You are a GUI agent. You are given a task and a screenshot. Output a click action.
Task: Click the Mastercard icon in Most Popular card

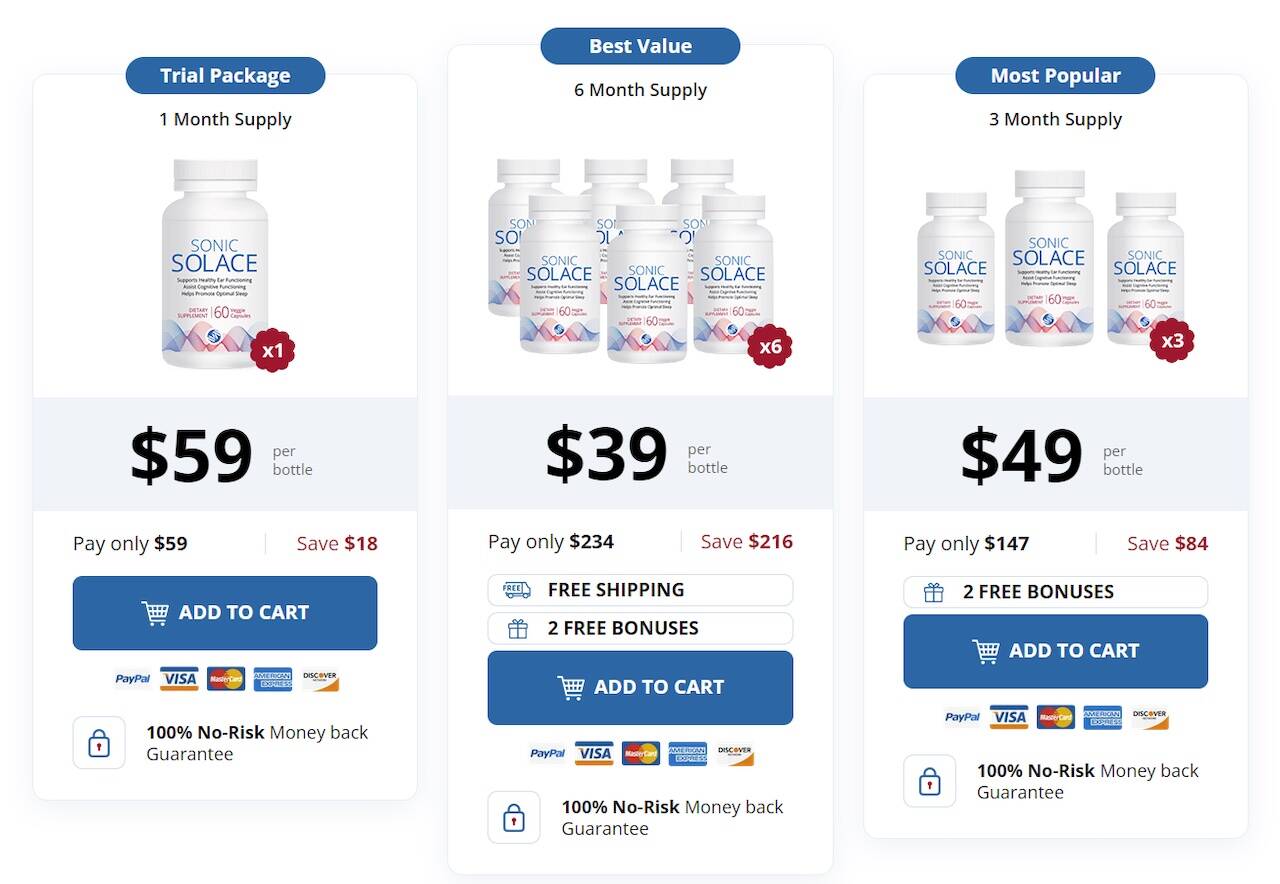(1055, 717)
